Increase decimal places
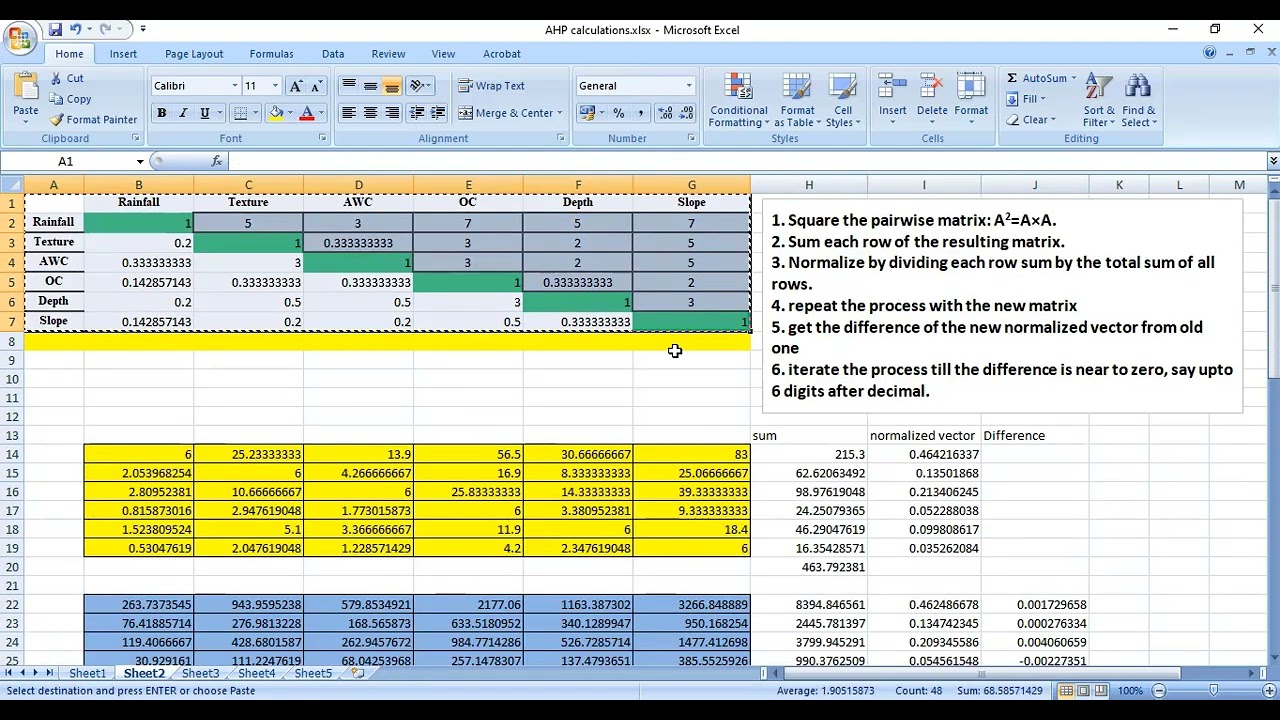Image resolution: width=1280 pixels, height=720 pixels. [665, 113]
